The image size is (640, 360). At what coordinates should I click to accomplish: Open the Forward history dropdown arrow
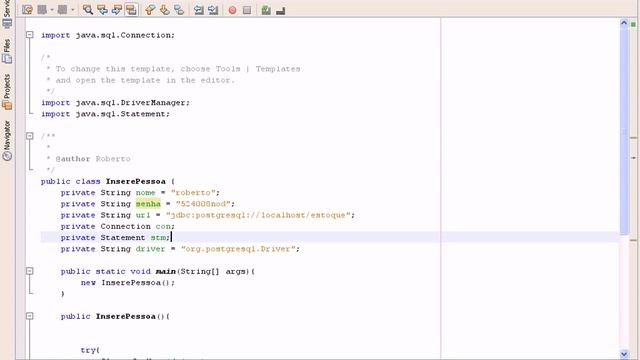click(73, 10)
